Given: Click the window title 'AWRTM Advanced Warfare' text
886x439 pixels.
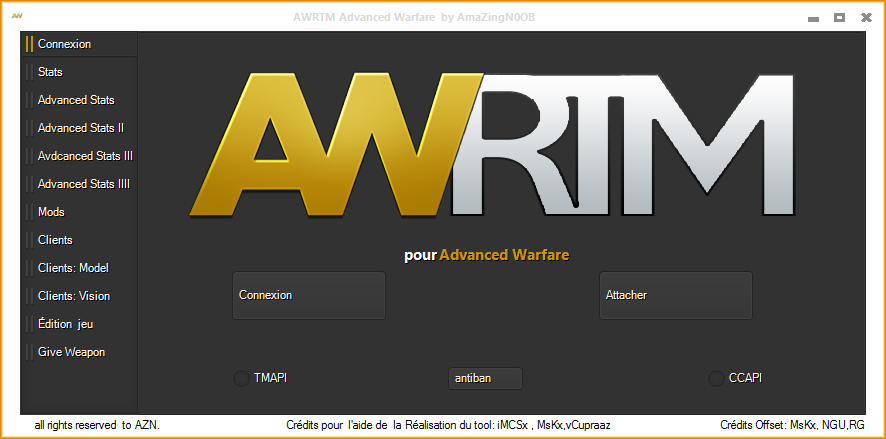Looking at the screenshot, I should tap(414, 18).
